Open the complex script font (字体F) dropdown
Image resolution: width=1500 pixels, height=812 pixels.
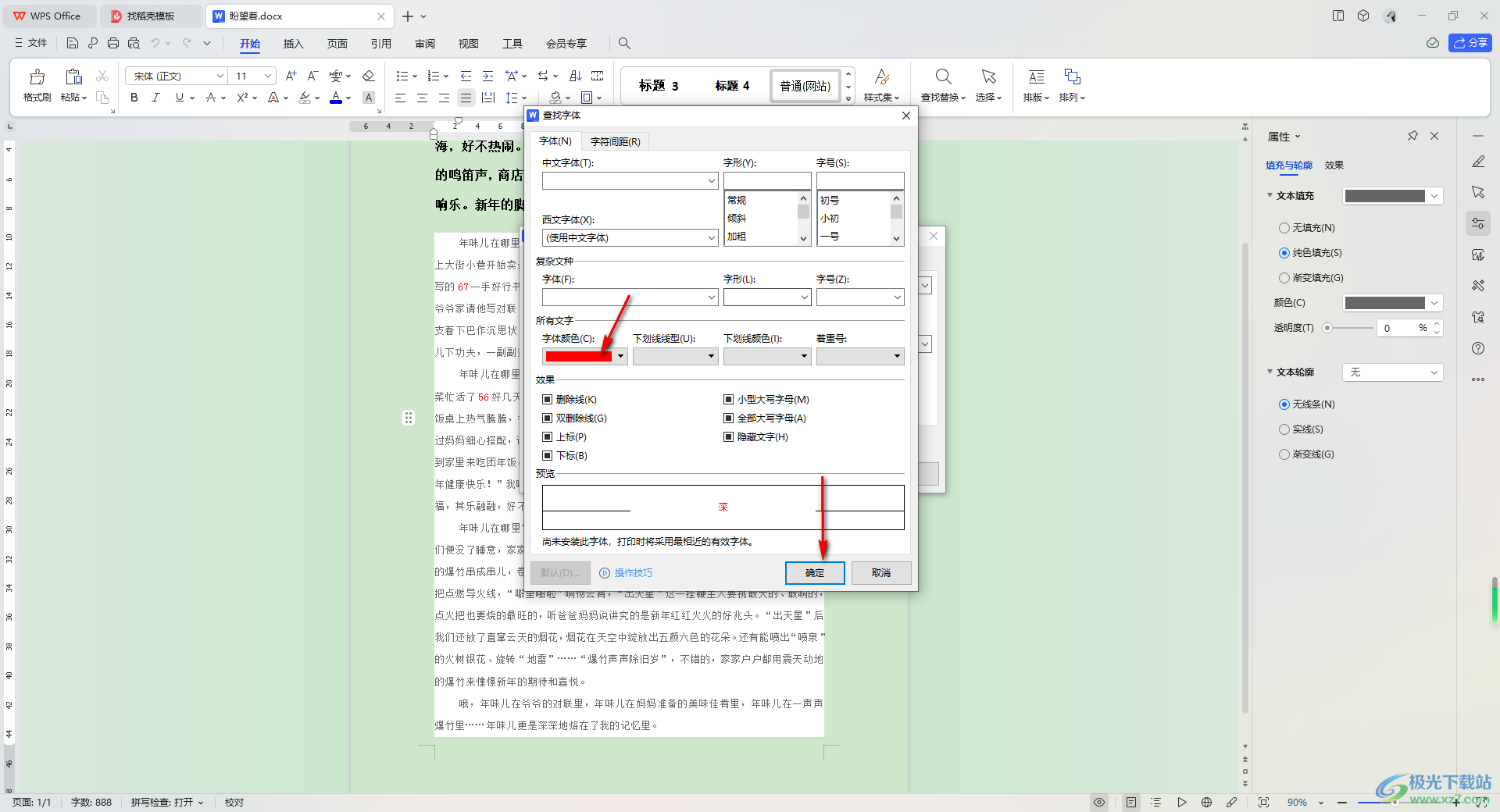(x=711, y=297)
